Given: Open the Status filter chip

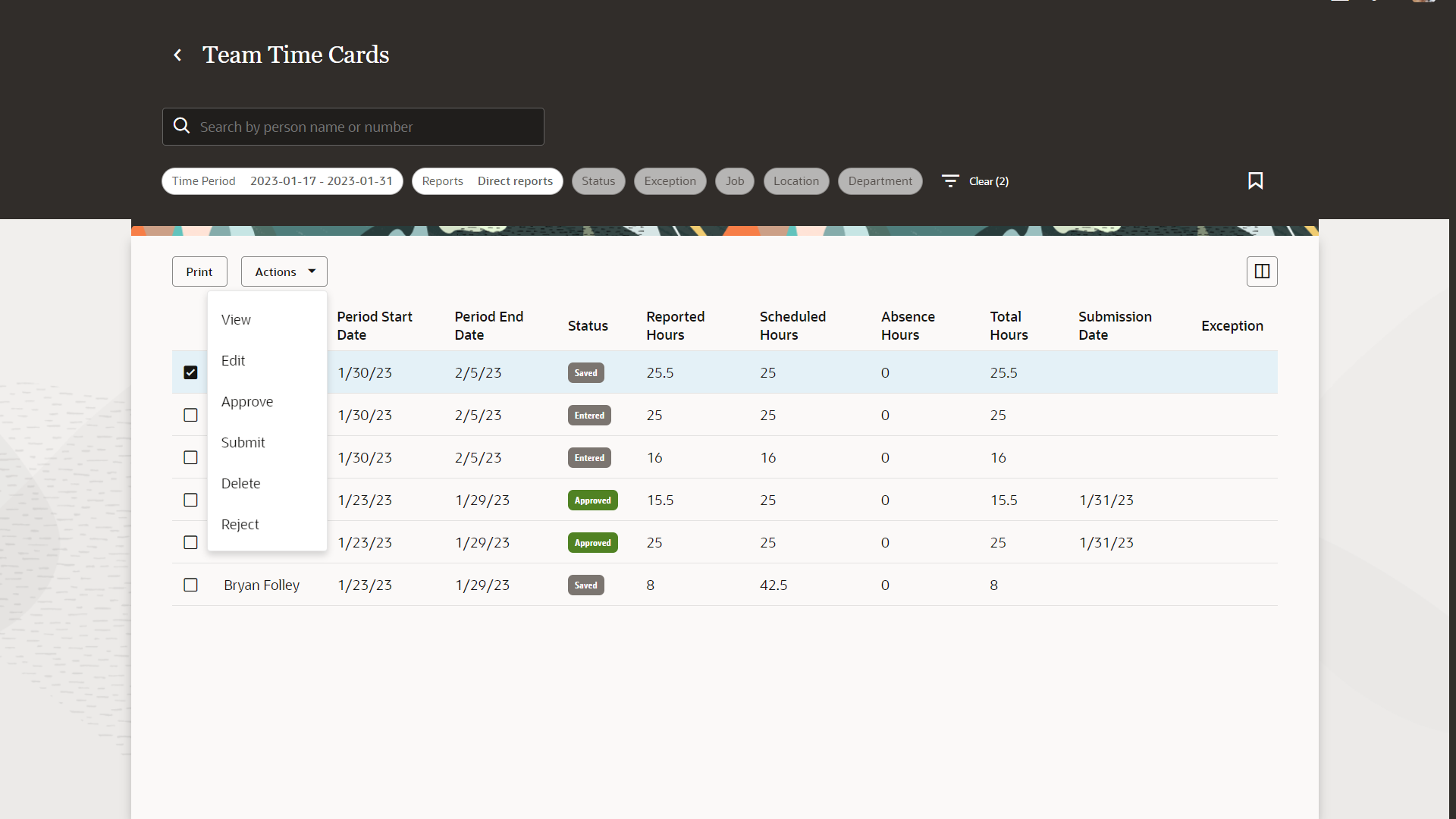Looking at the screenshot, I should [598, 180].
